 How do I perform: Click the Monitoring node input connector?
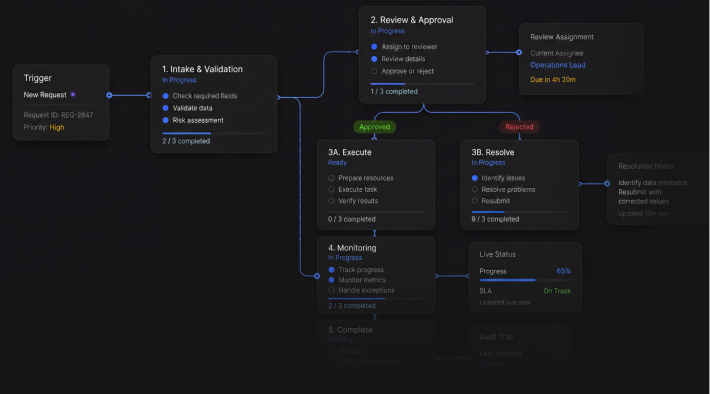(x=317, y=276)
